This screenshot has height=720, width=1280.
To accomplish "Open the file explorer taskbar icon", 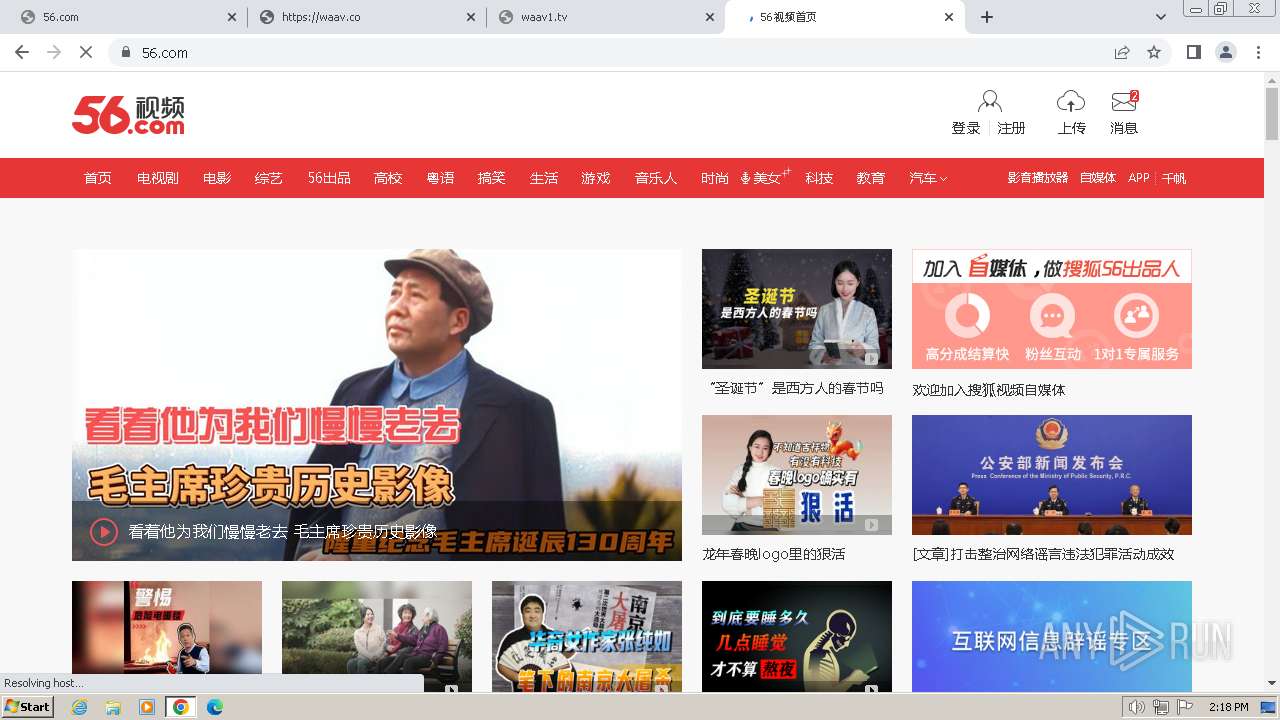I will point(113,707).
